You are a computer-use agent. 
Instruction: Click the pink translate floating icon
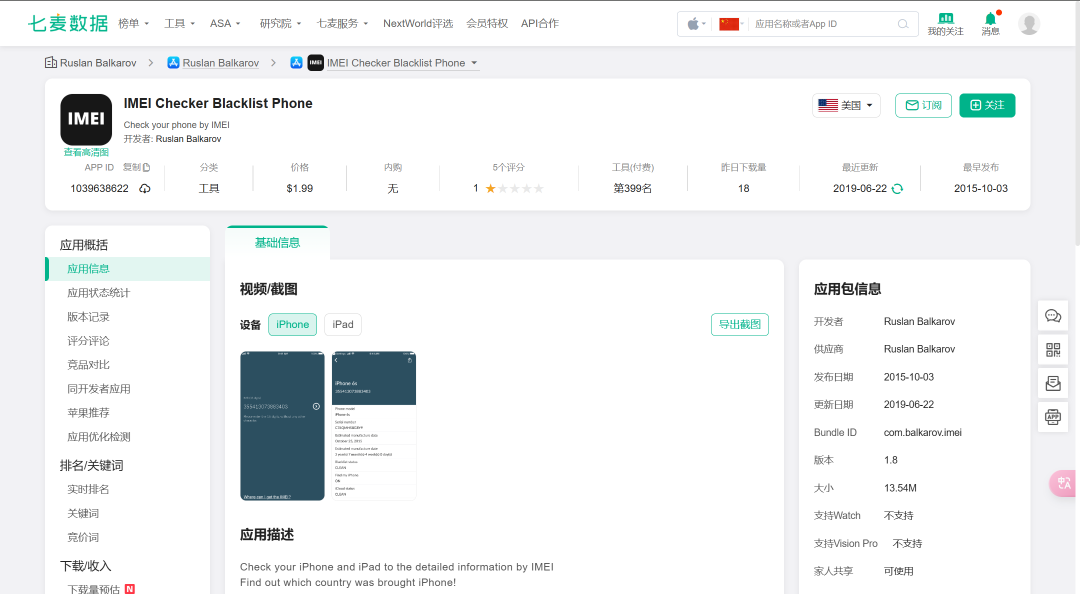pyautogui.click(x=1063, y=483)
